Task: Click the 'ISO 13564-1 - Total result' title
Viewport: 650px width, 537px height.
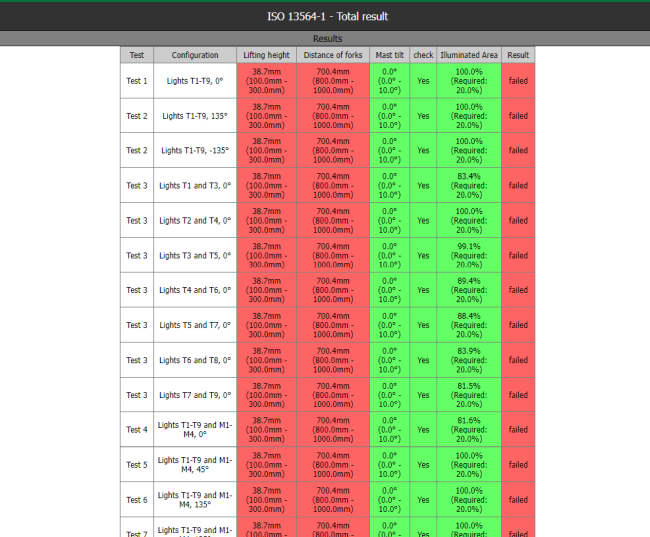Action: coord(327,17)
